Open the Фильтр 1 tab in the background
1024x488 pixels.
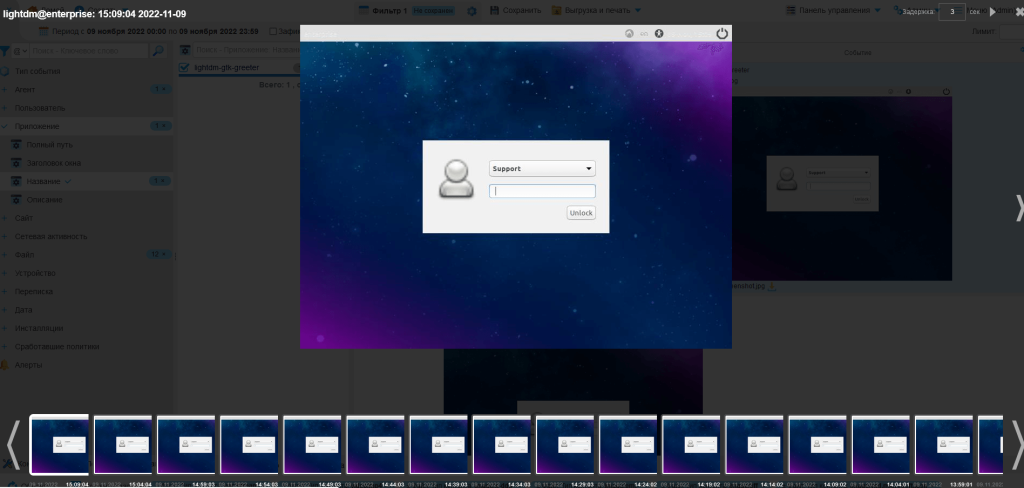pos(390,11)
